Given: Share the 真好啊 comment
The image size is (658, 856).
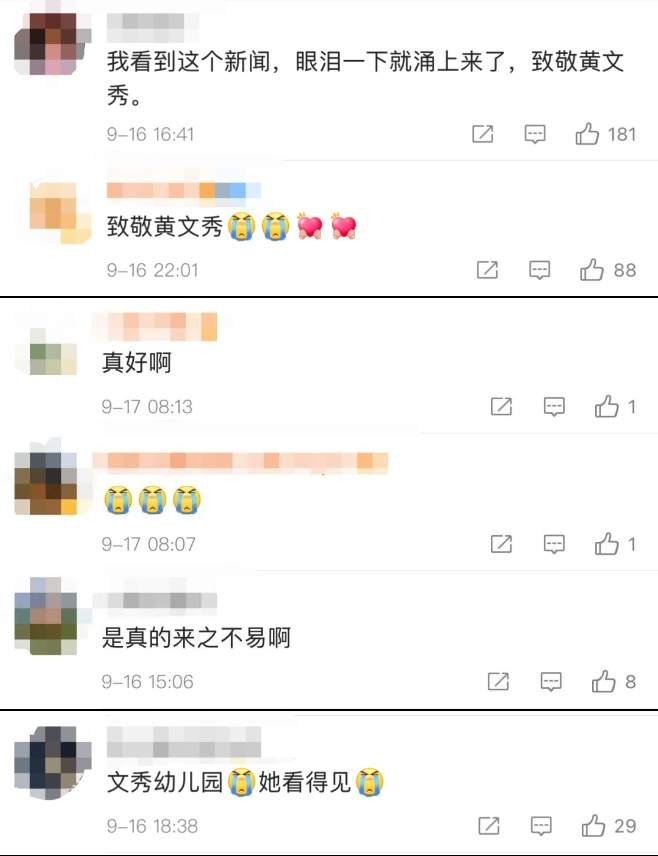Looking at the screenshot, I should tap(501, 407).
